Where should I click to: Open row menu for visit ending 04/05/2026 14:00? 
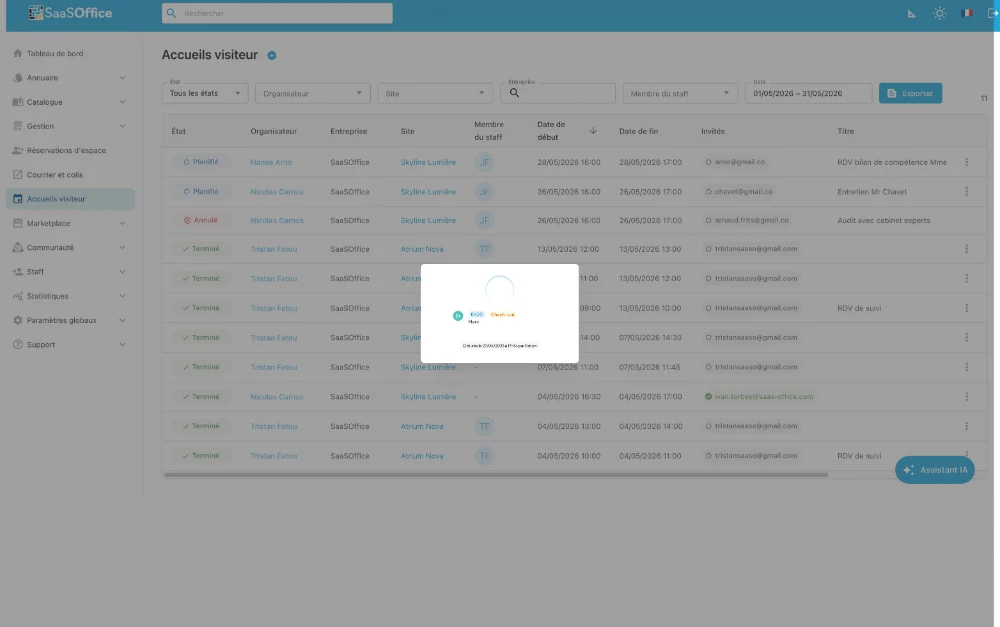point(966,426)
